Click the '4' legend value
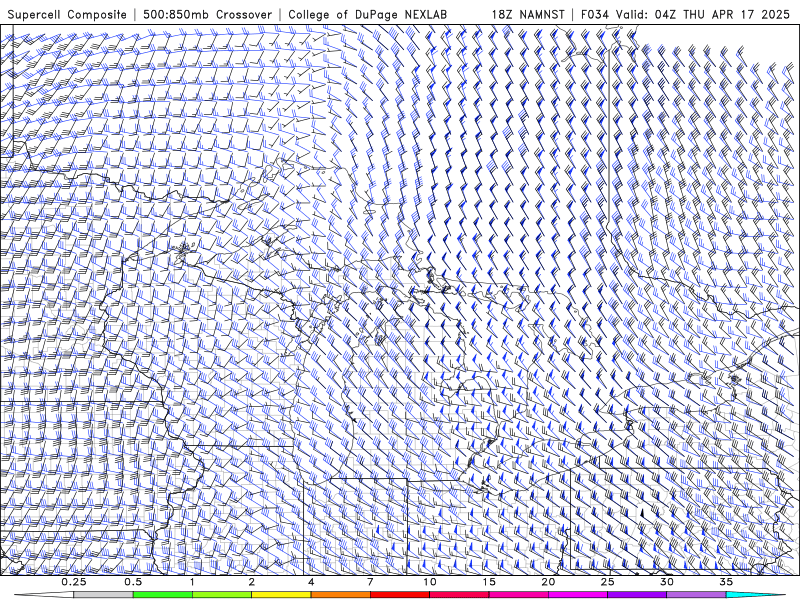This screenshot has width=800, height=600. 311,582
